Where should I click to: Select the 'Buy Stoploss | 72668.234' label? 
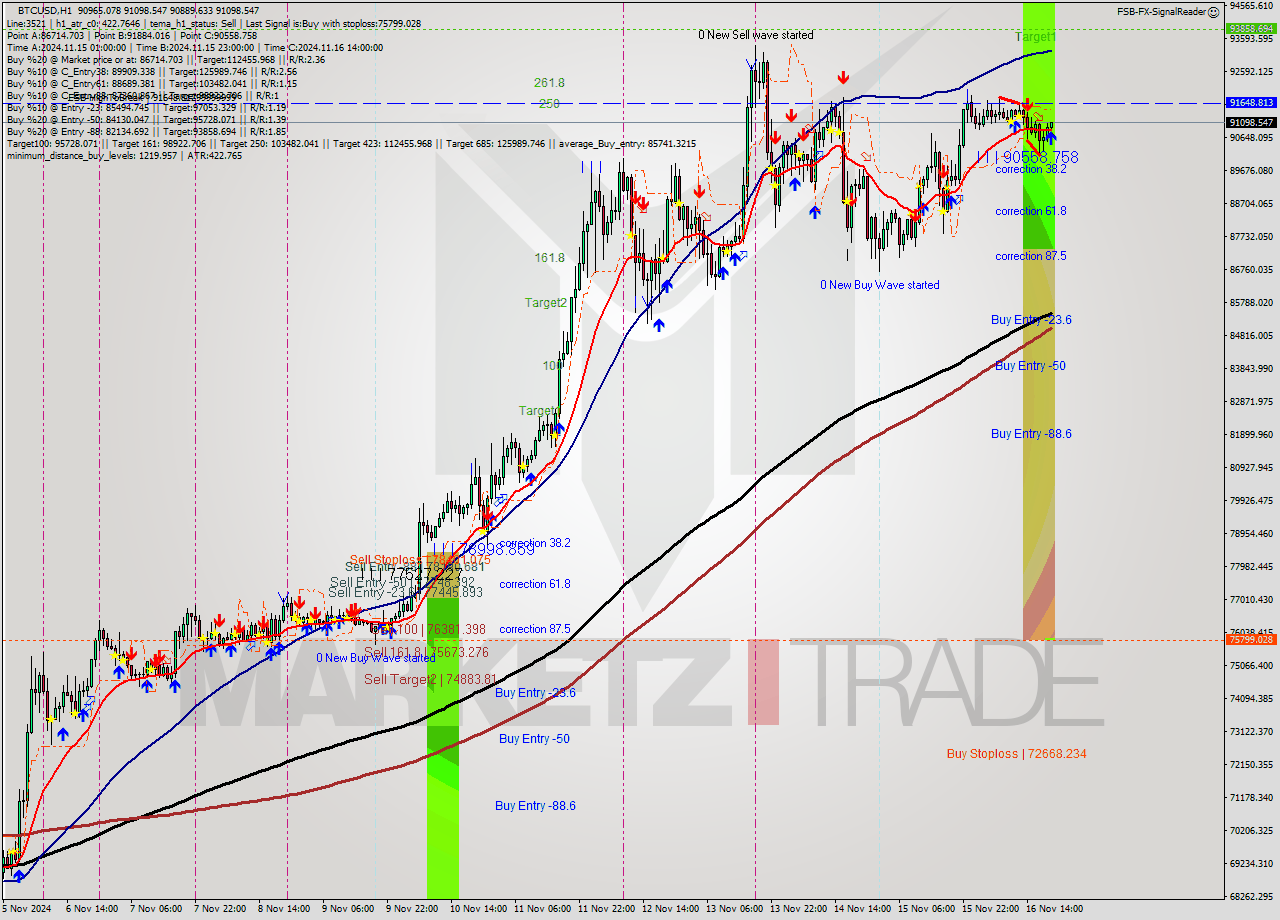coord(1016,754)
